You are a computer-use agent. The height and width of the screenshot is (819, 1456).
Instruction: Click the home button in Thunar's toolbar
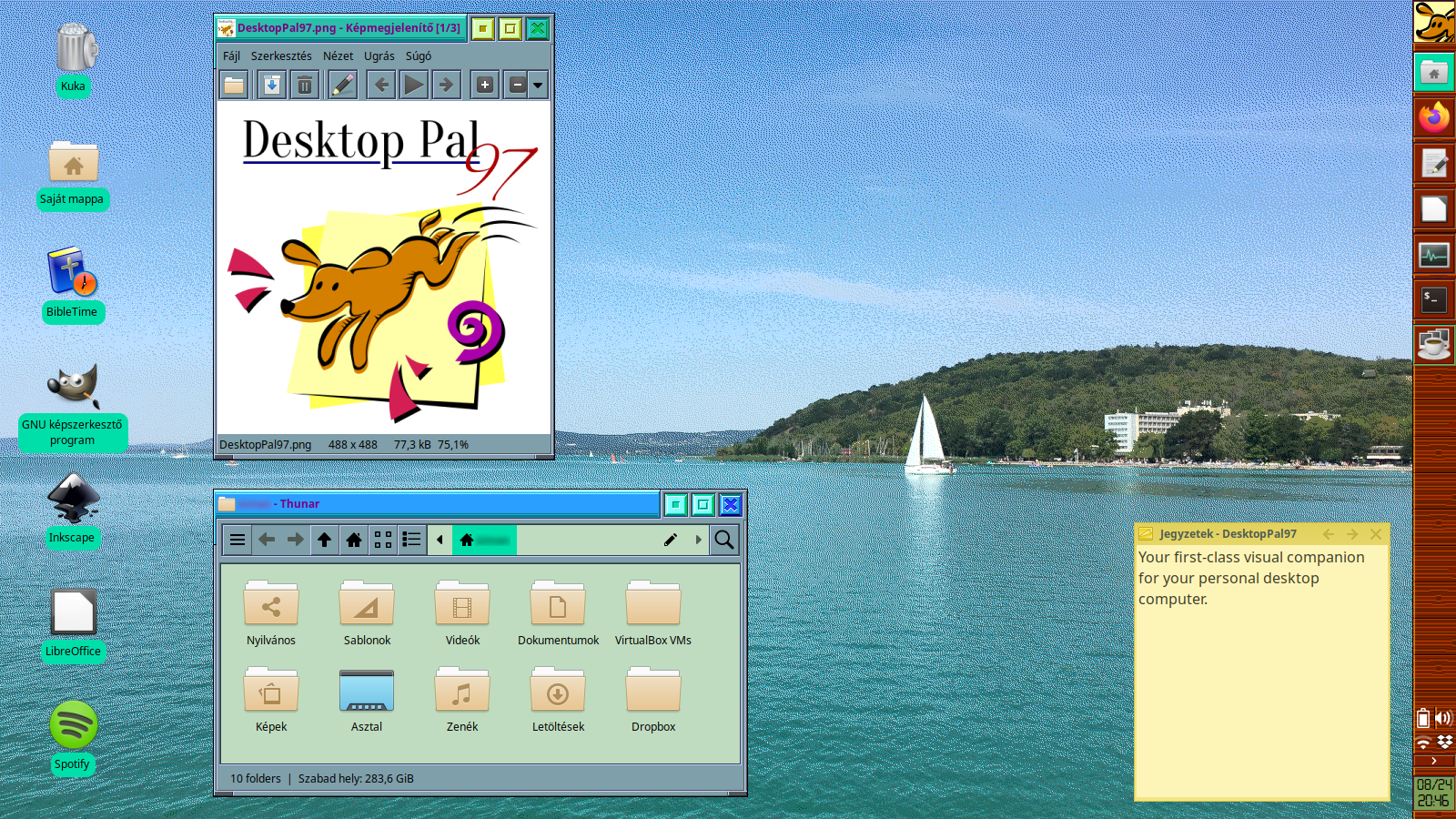354,540
